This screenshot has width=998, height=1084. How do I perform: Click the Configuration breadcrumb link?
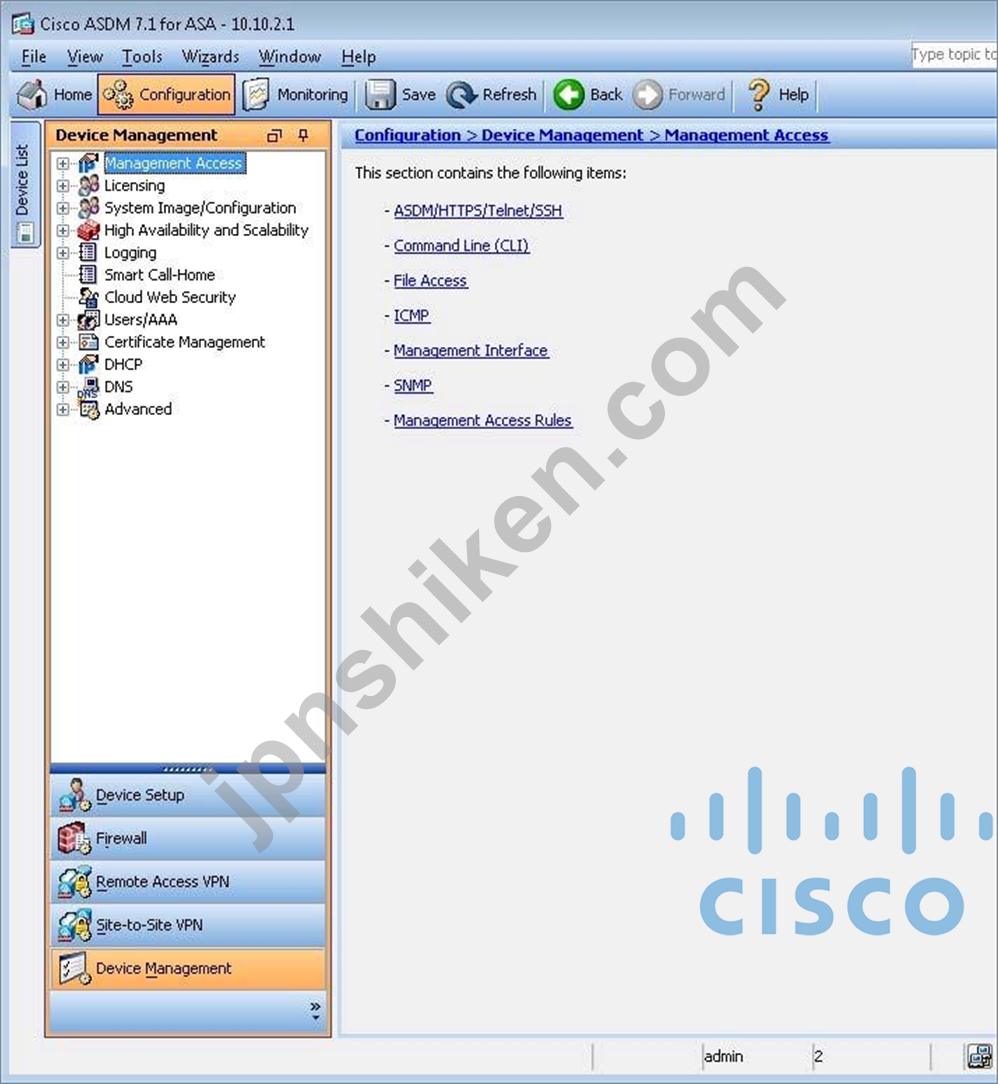coord(408,136)
